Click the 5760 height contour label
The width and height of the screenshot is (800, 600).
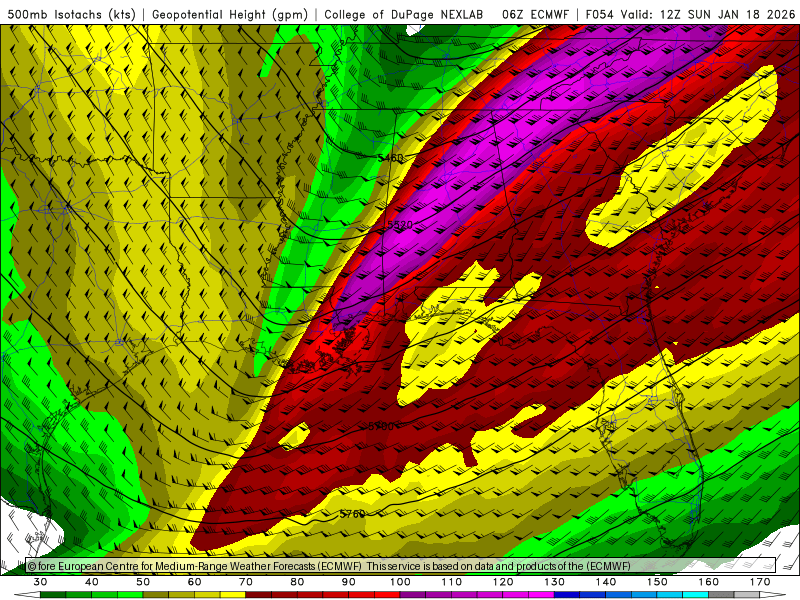coord(352,514)
